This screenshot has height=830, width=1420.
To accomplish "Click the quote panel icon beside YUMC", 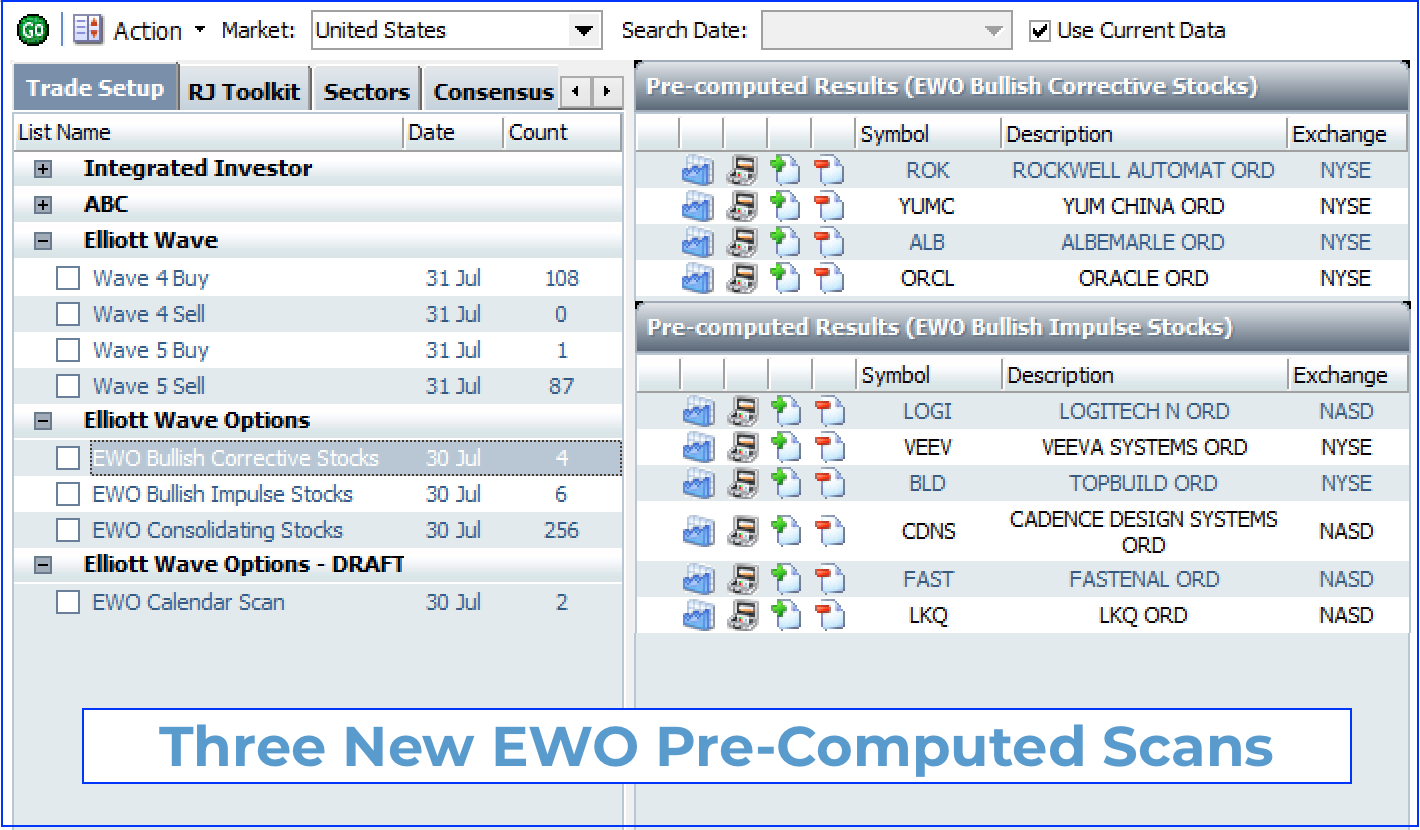I will [x=741, y=206].
